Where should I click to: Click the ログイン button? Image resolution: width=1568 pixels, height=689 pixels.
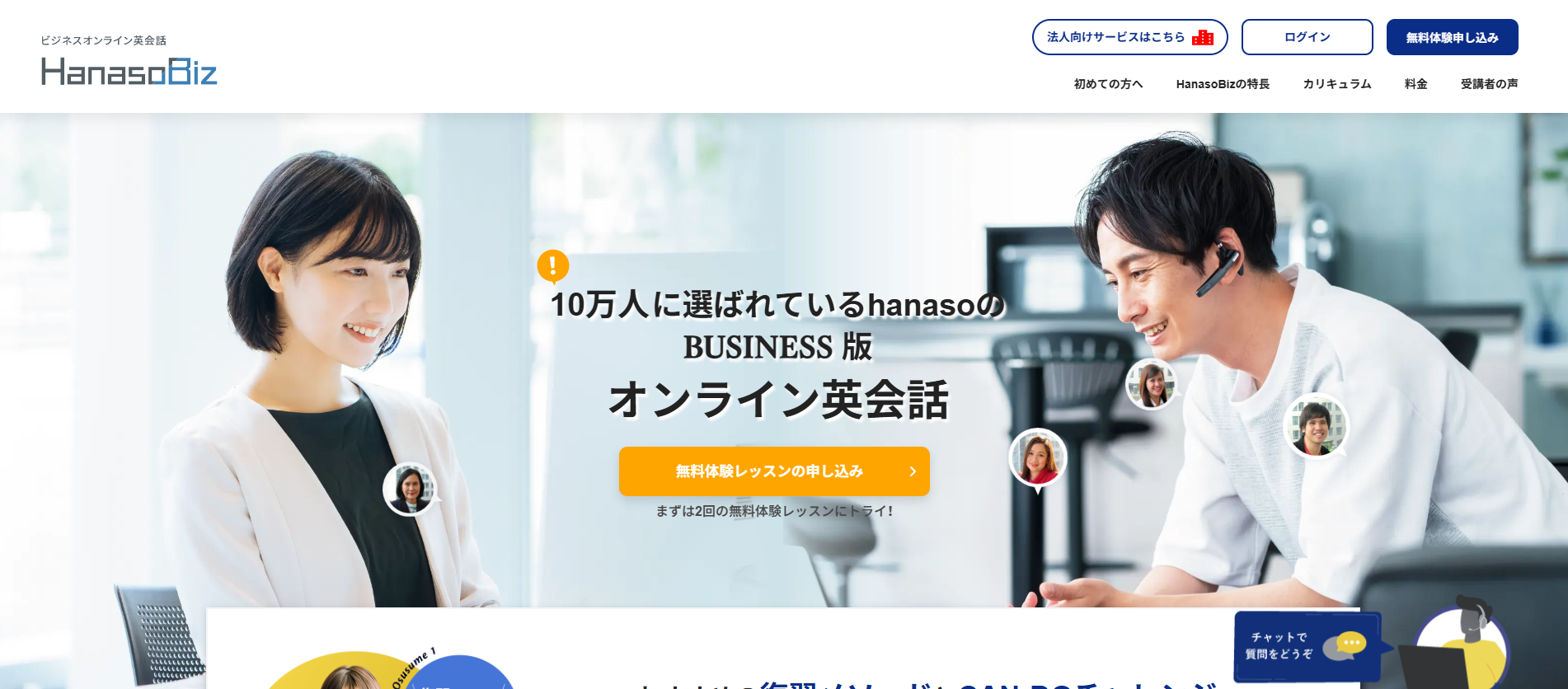point(1307,37)
